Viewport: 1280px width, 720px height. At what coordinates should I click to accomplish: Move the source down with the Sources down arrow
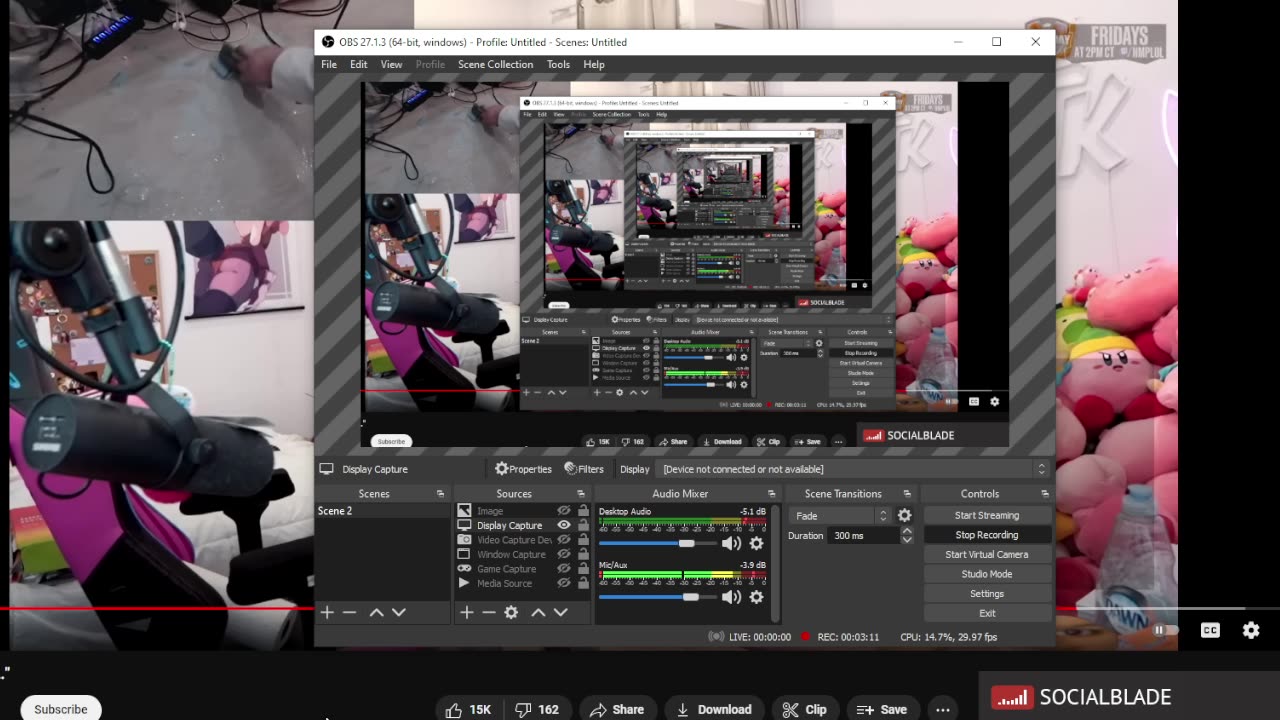(560, 612)
